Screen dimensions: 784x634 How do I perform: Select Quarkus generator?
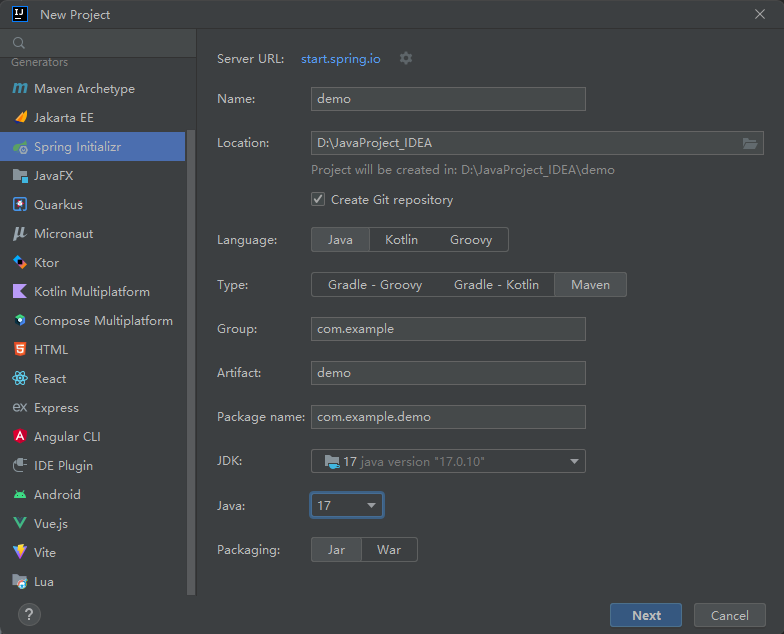93,204
